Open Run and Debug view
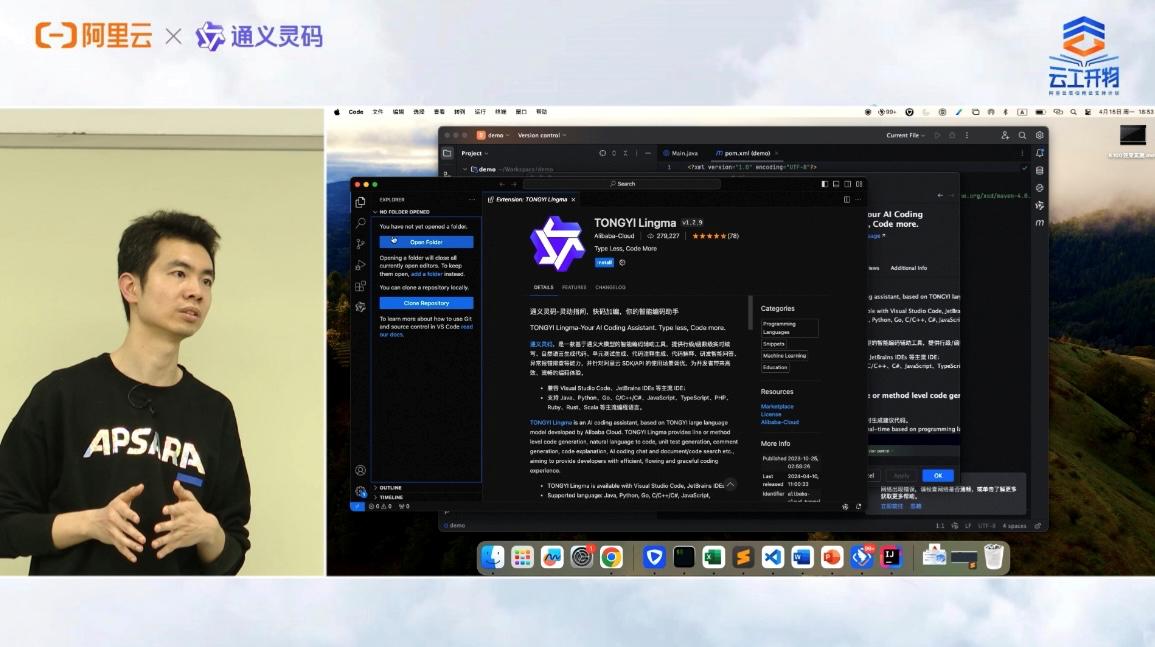Viewport: 1155px width, 647px height. point(360,265)
